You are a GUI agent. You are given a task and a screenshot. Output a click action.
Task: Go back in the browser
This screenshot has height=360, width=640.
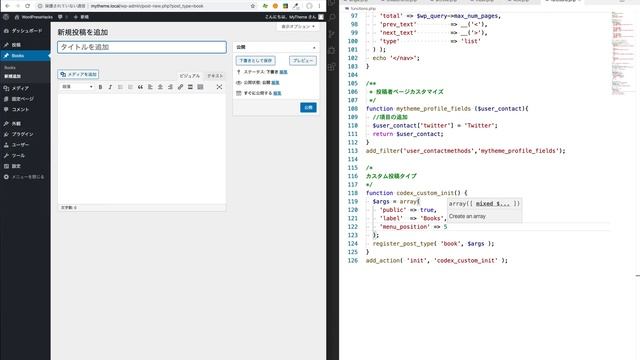pyautogui.click(x=7, y=6)
